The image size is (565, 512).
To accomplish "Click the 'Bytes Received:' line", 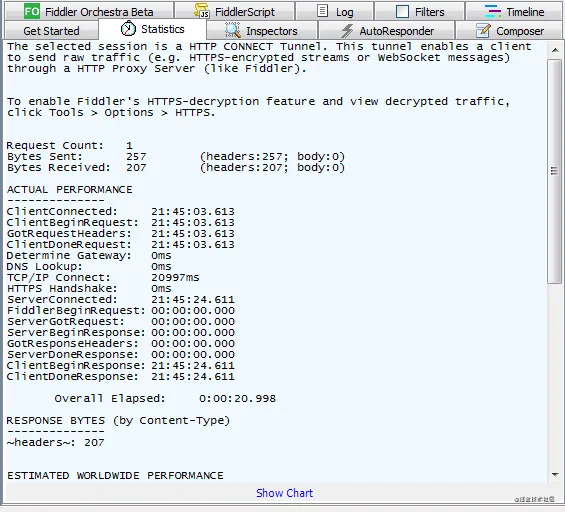I will click(x=176, y=168).
